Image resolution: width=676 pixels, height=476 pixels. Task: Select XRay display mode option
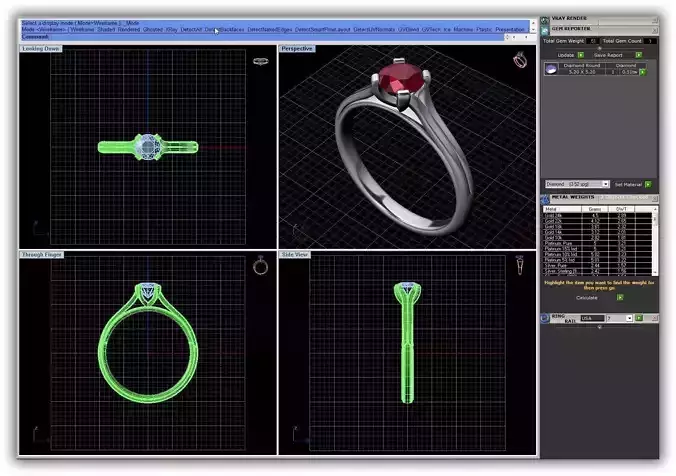pyautogui.click(x=172, y=30)
